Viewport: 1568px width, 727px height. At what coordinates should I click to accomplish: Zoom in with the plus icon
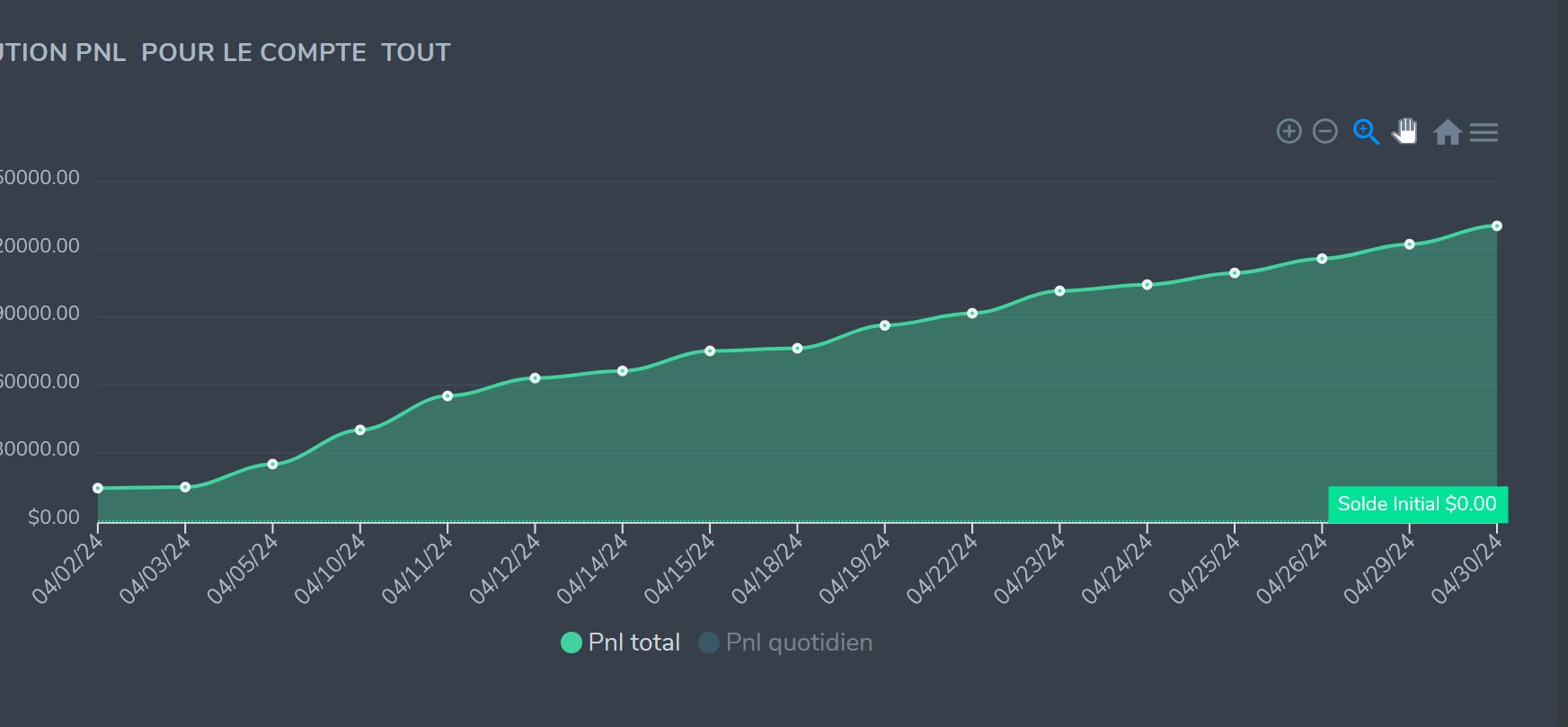tap(1289, 131)
